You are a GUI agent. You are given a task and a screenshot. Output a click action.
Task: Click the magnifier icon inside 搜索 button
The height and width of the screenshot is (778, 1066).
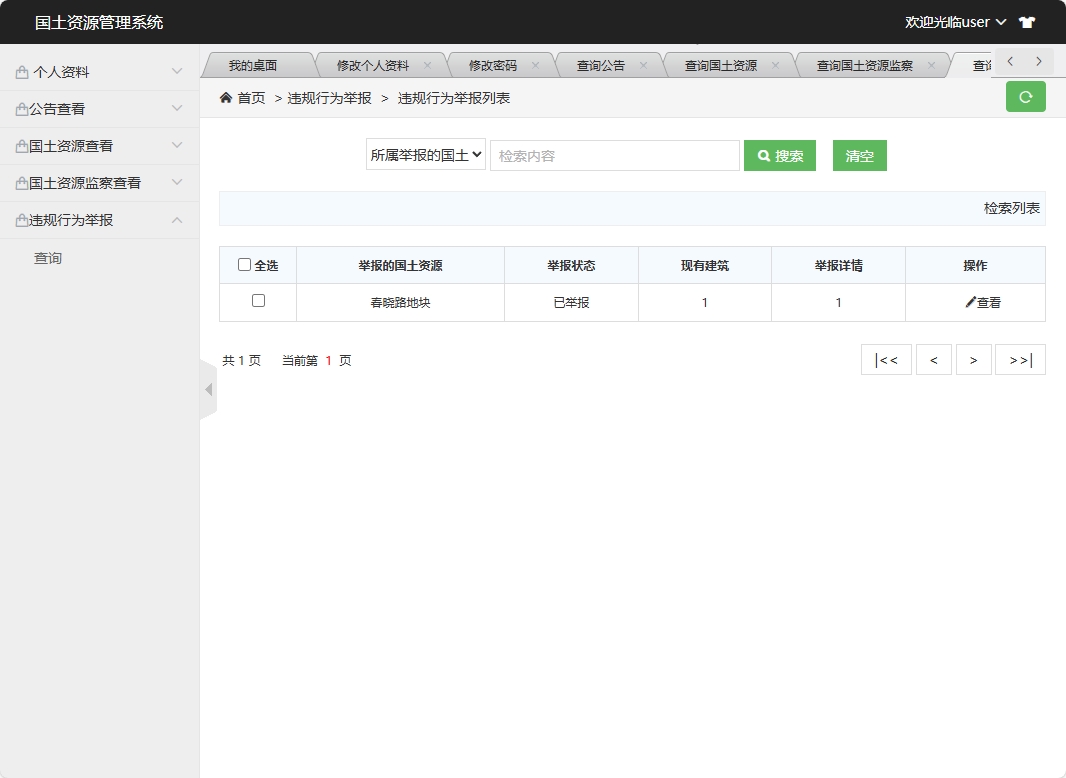pos(764,155)
